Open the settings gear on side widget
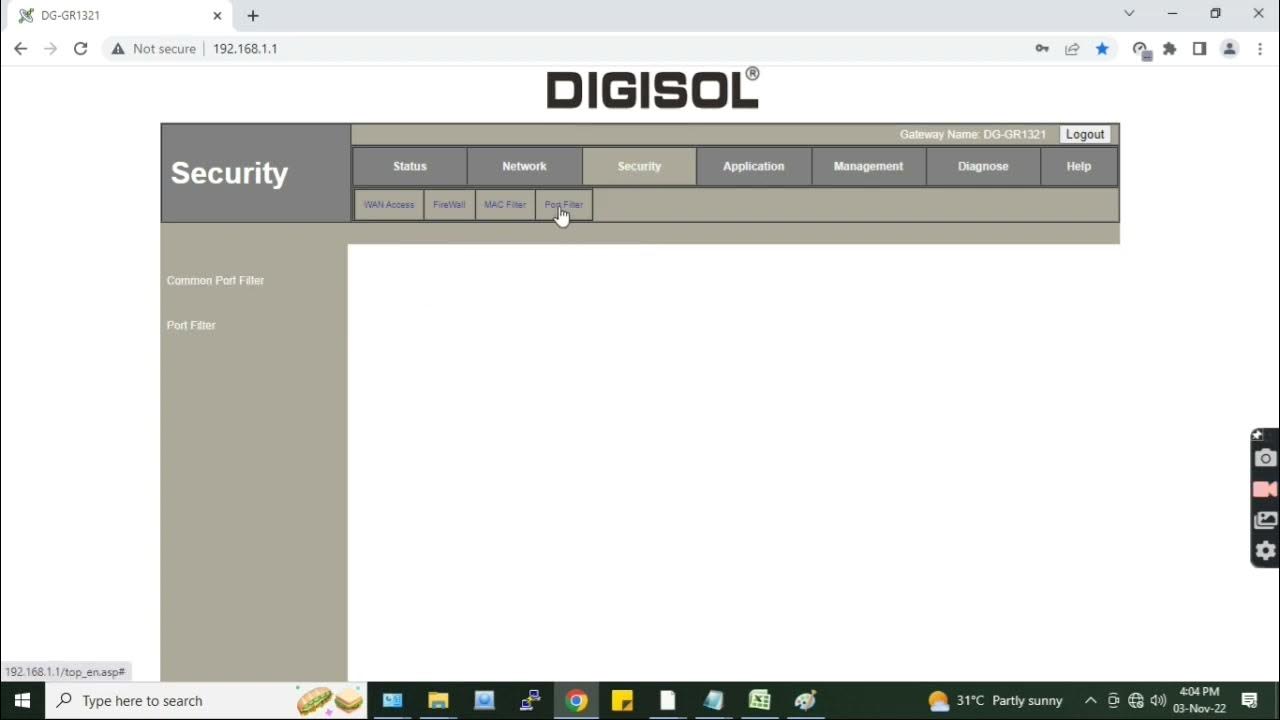Image resolution: width=1280 pixels, height=720 pixels. pyautogui.click(x=1265, y=551)
